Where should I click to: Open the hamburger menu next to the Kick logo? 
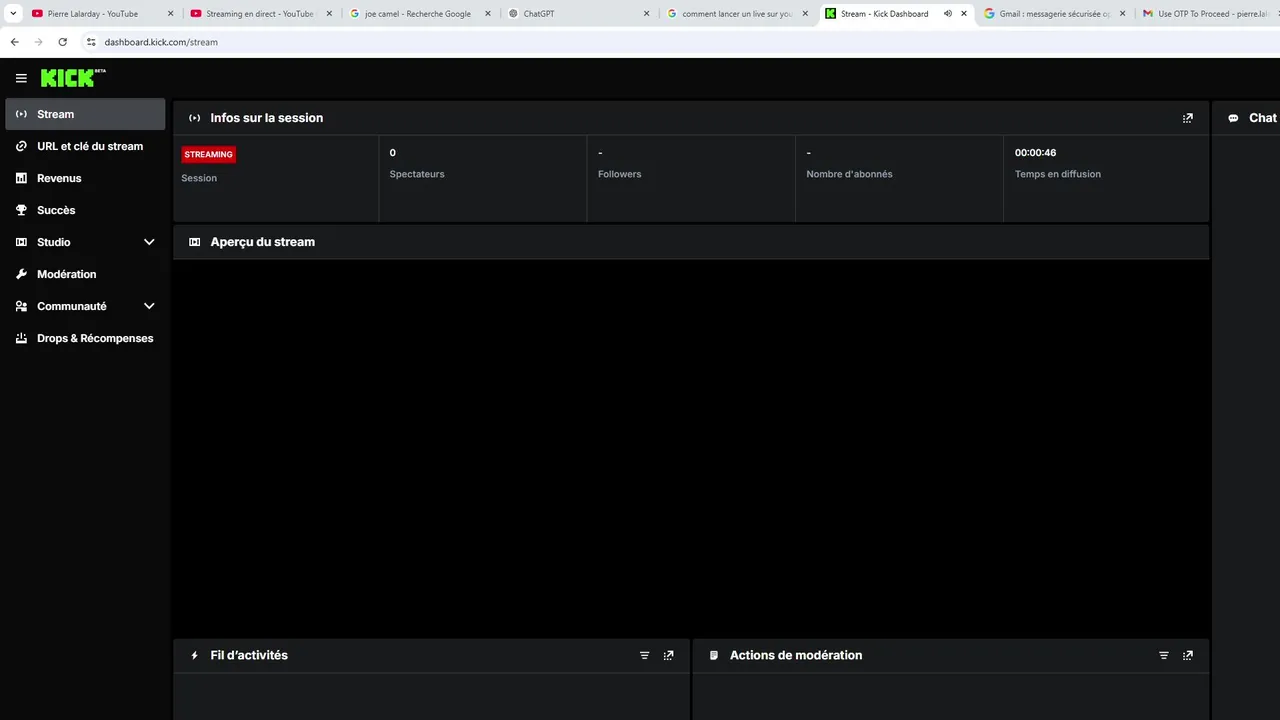pos(21,78)
